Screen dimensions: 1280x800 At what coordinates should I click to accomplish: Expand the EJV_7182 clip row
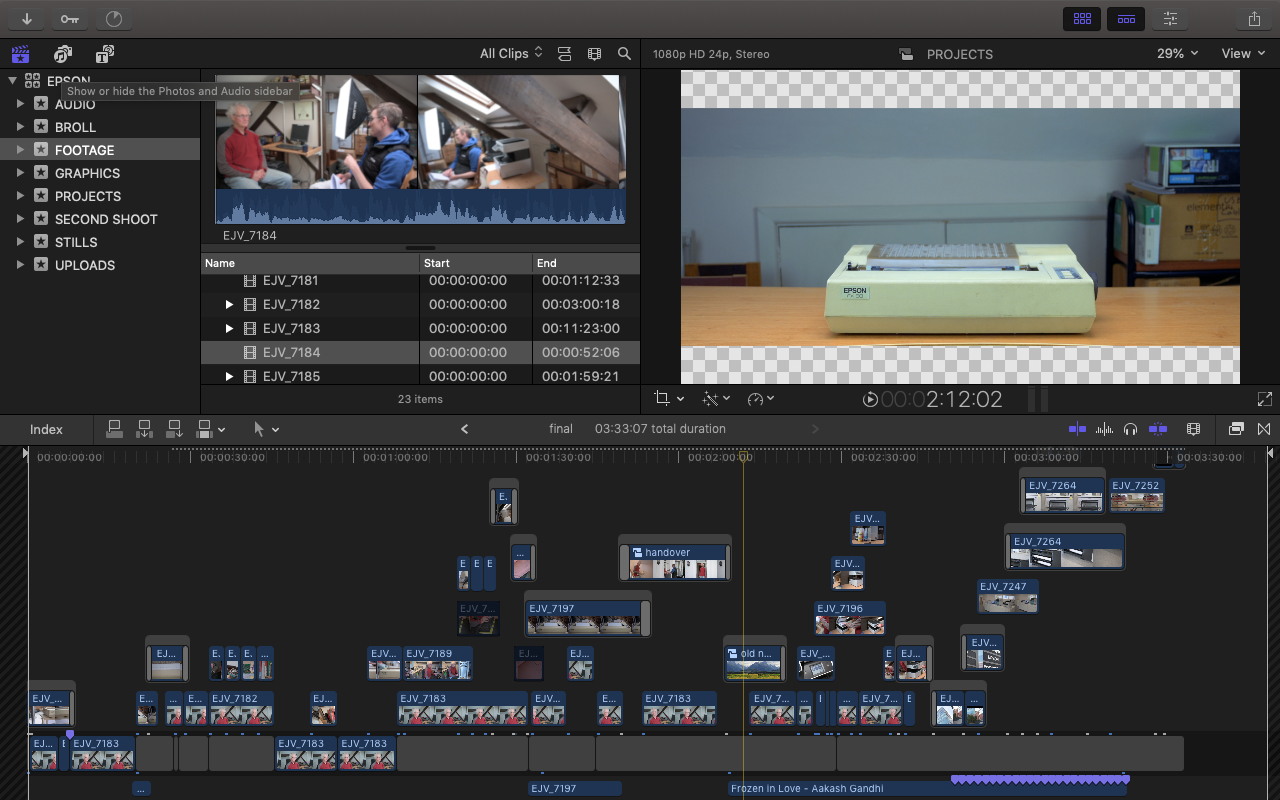tap(229, 304)
